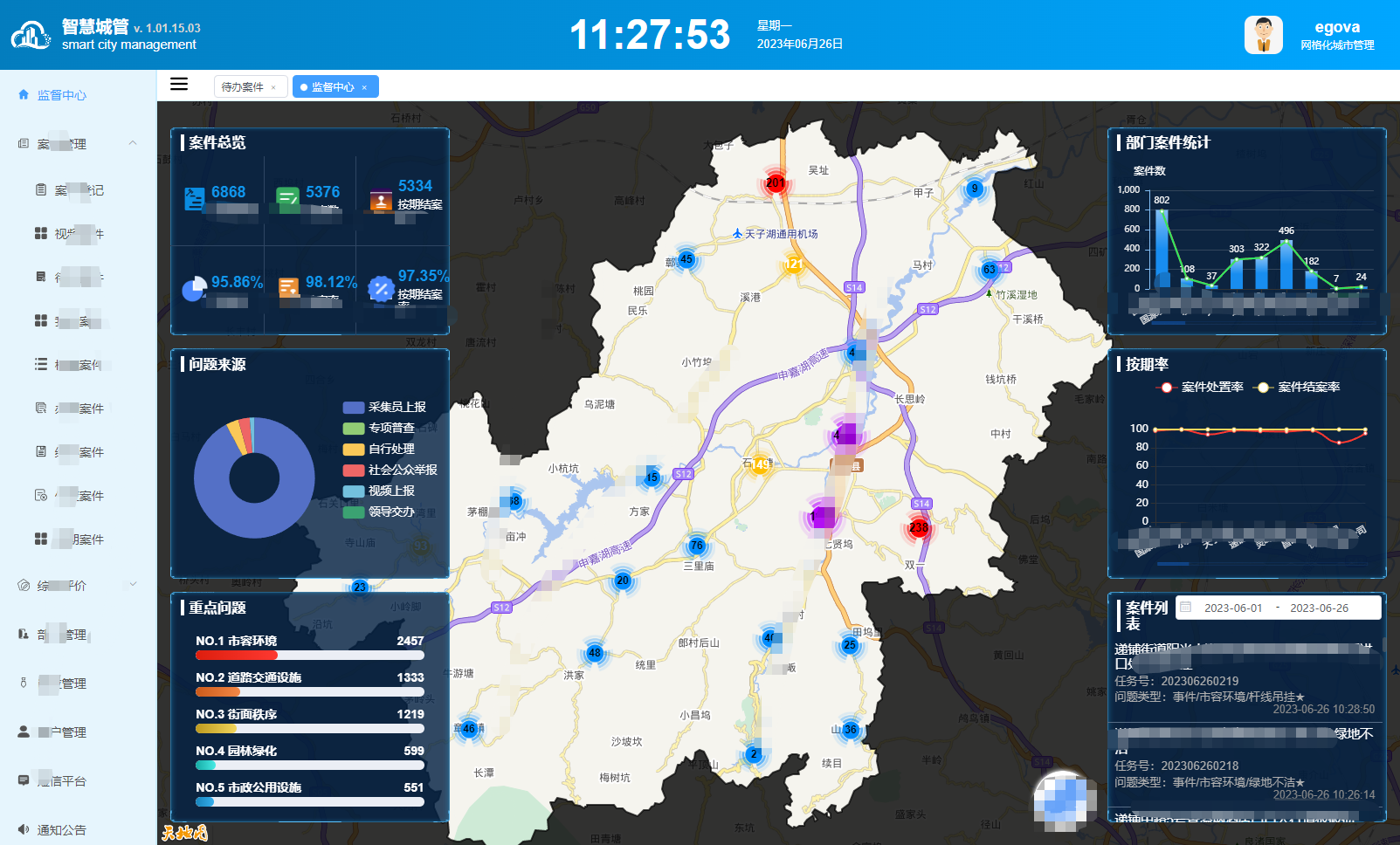1400x845 pixels.
Task: Open the egova user avatar
Action: point(1263,35)
